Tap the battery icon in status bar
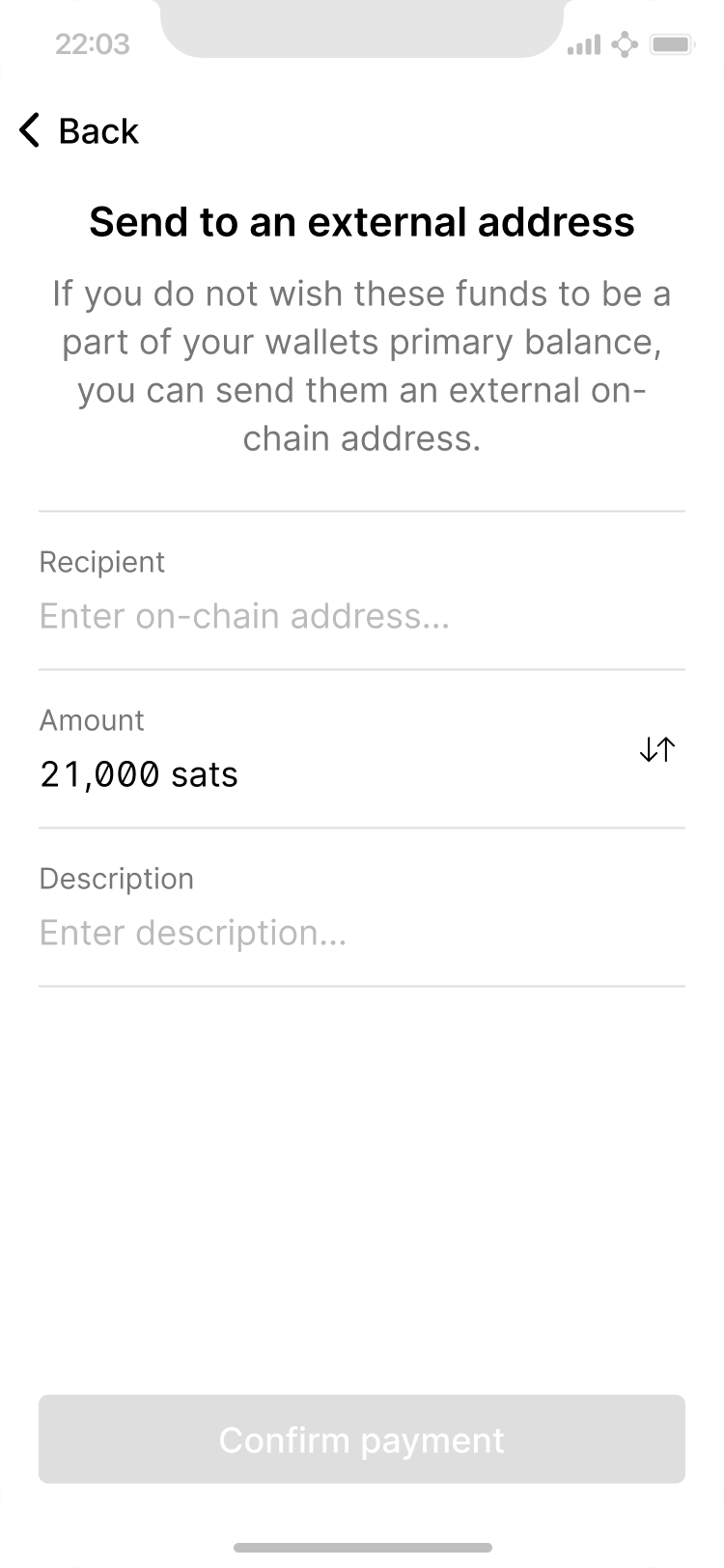This screenshot has width=724, height=1568. [x=669, y=44]
